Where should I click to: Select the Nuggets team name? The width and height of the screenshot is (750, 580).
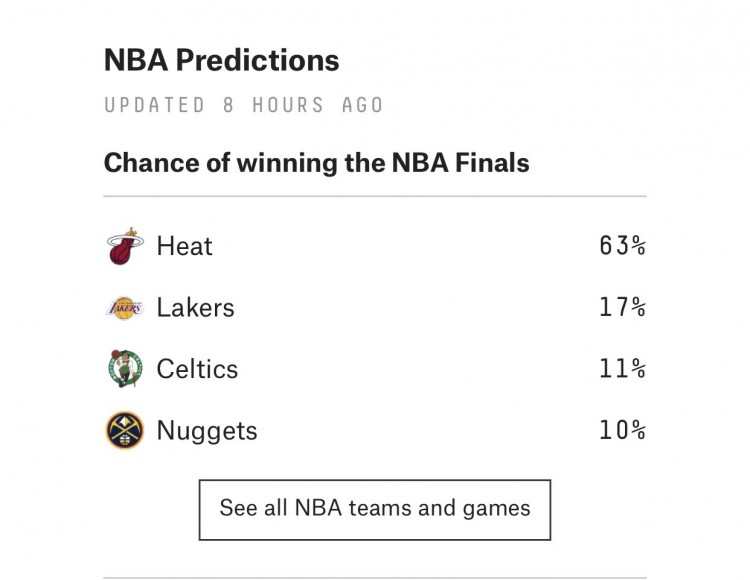tap(207, 431)
